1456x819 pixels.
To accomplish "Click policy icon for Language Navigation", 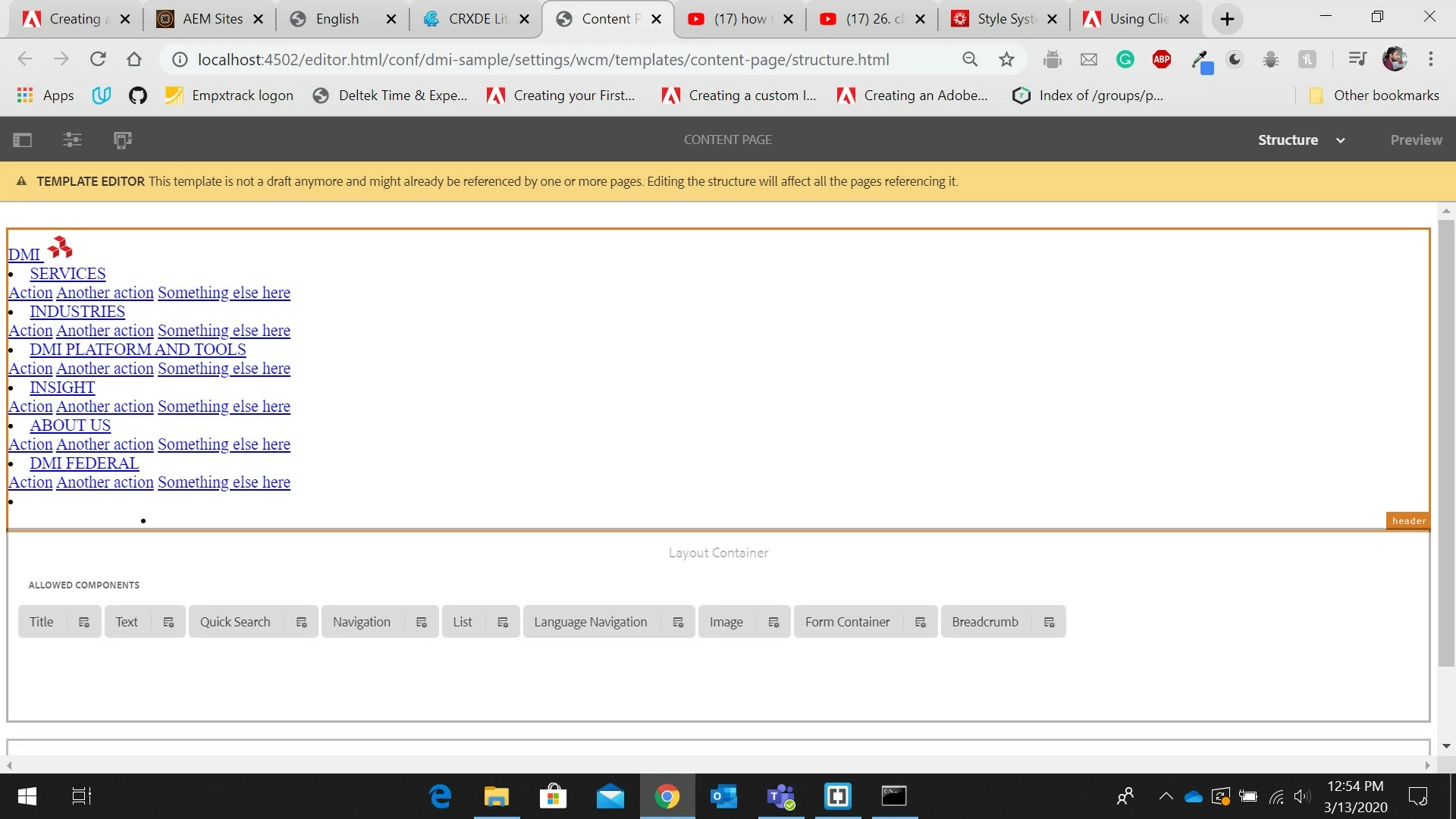I will pyautogui.click(x=678, y=622).
